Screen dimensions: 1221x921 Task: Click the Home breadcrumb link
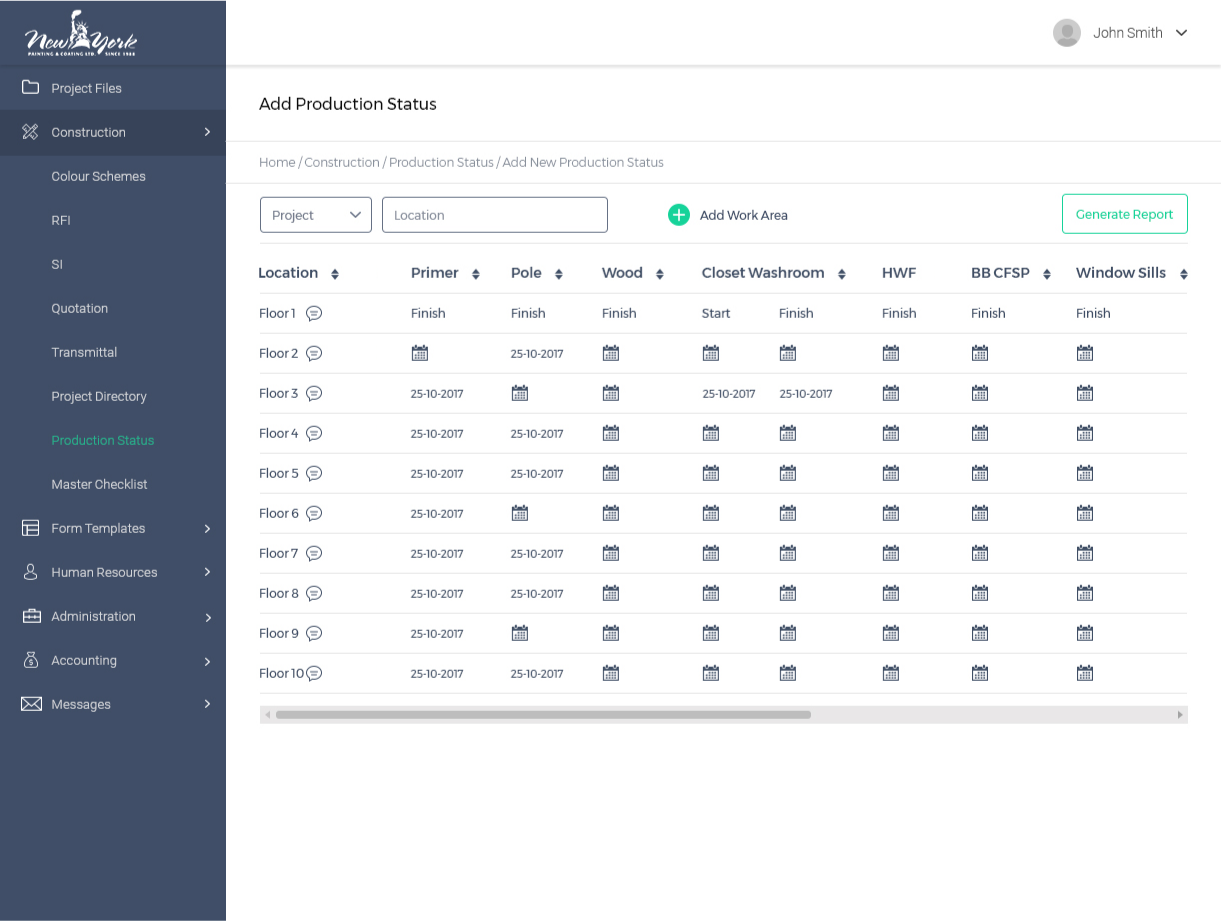pyautogui.click(x=277, y=162)
